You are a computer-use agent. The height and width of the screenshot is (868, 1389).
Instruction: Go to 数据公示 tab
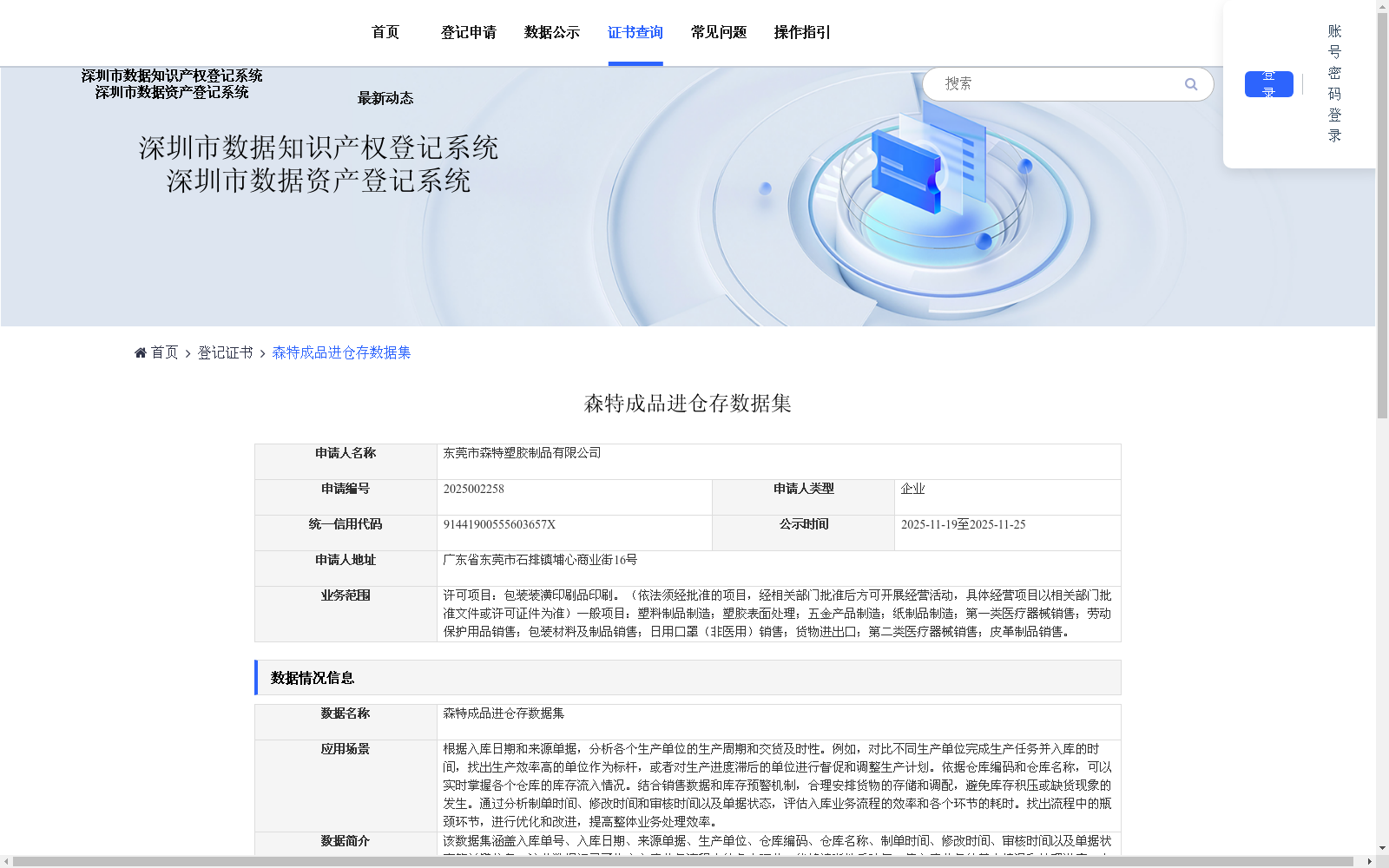point(552,32)
